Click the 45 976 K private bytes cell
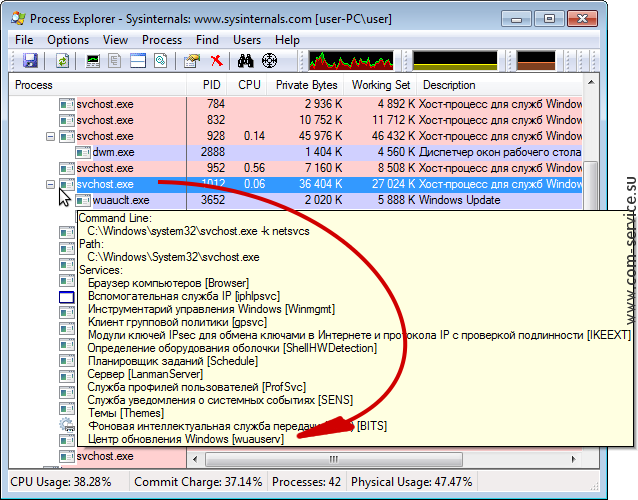Viewport: 638px width, 500px height. 320,136
